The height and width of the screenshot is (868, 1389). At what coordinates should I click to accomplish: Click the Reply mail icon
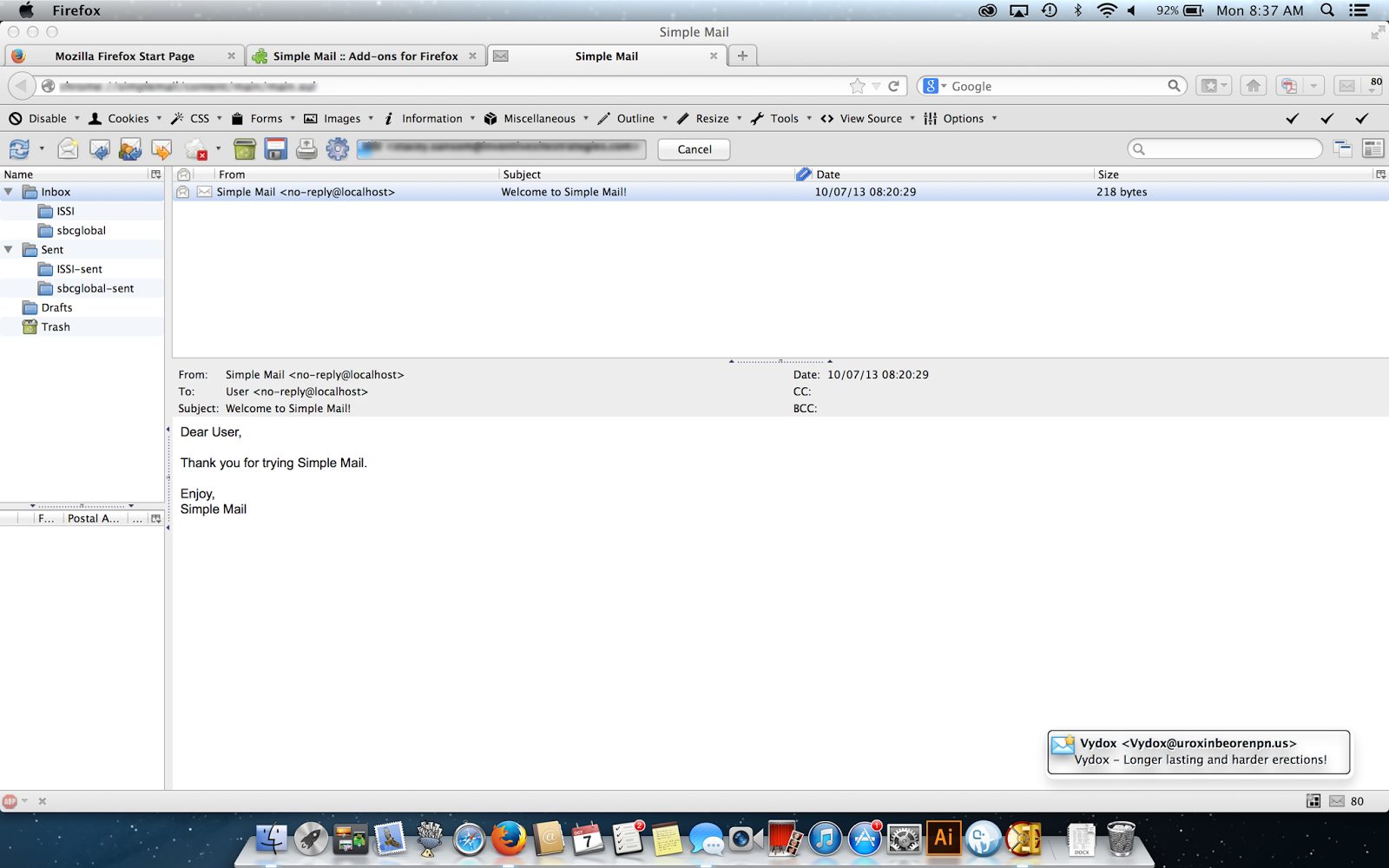click(99, 149)
